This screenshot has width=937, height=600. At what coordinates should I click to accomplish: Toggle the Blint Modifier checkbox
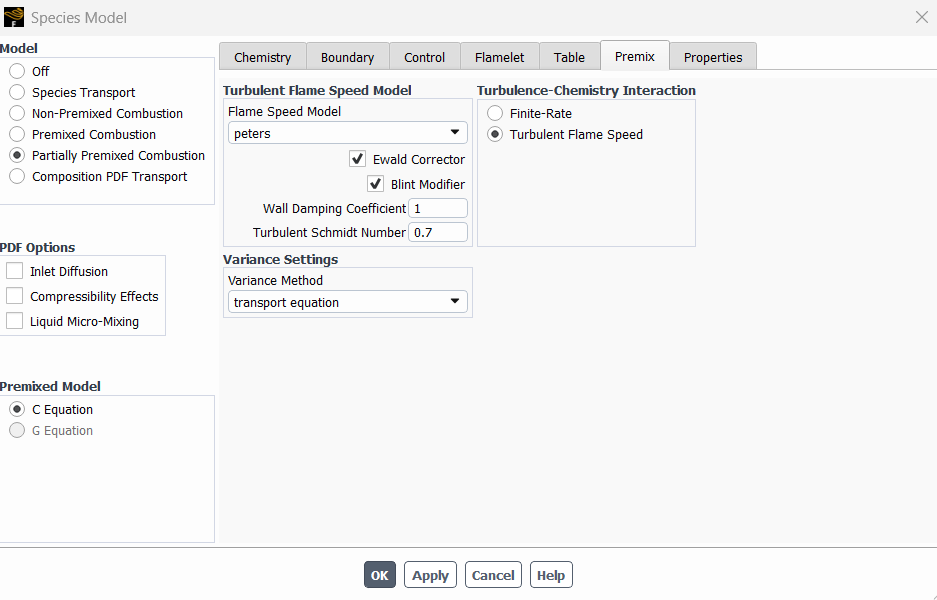tap(376, 184)
